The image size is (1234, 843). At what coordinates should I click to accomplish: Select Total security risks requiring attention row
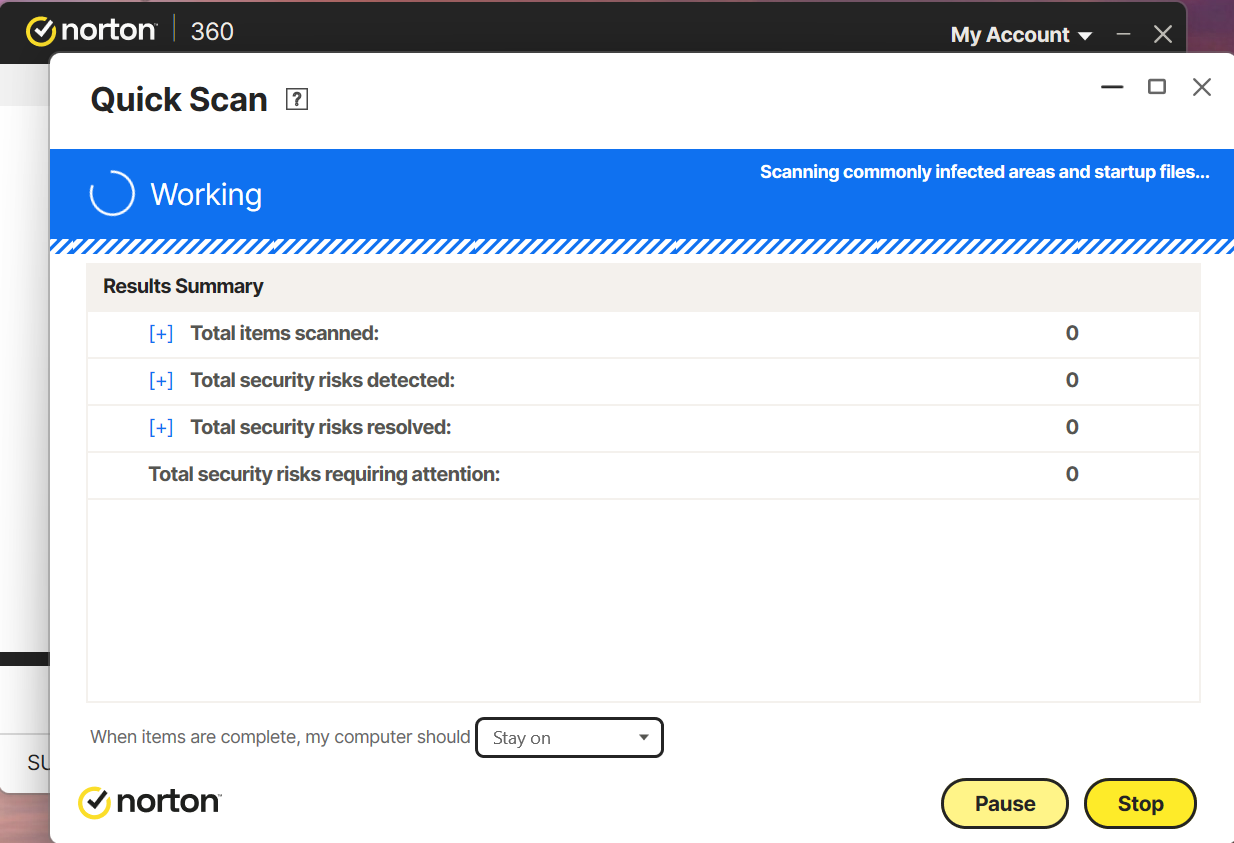(x=643, y=475)
